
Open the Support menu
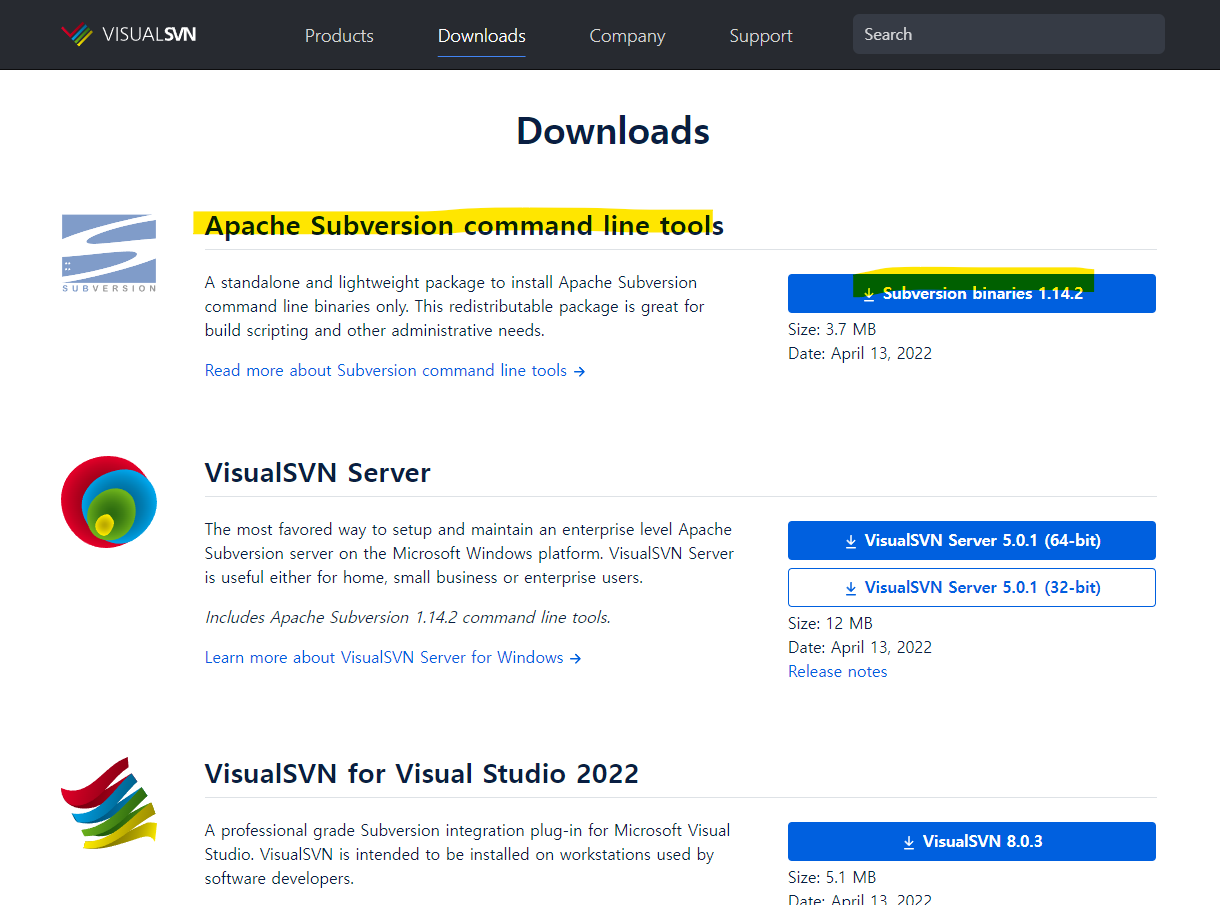pos(761,35)
